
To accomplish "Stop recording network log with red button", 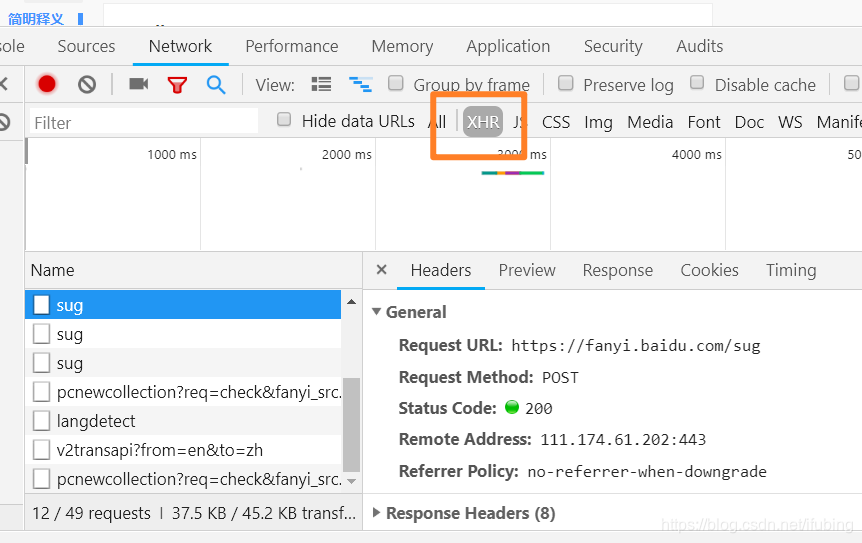I will (47, 84).
